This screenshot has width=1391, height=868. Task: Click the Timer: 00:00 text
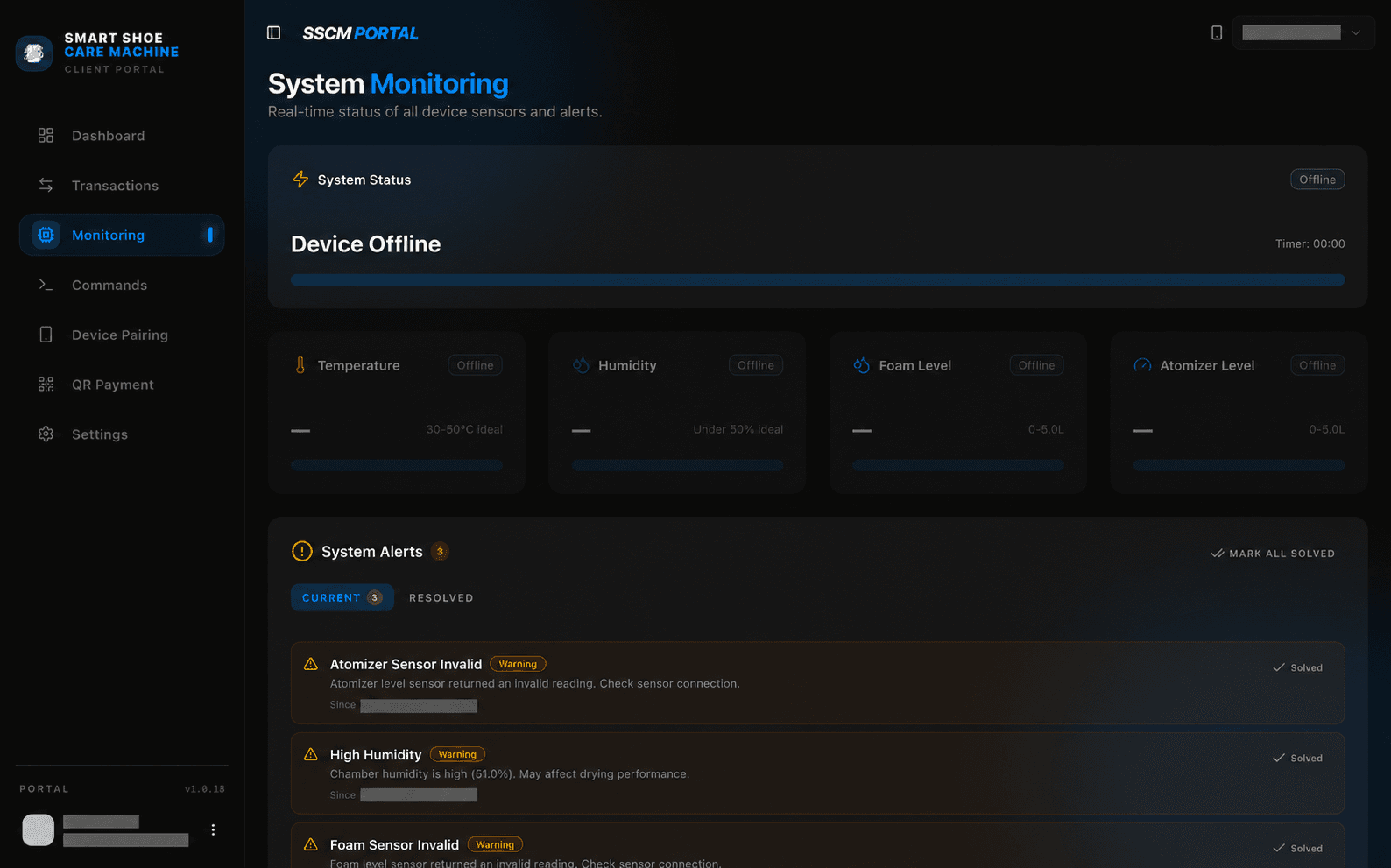coord(1310,243)
